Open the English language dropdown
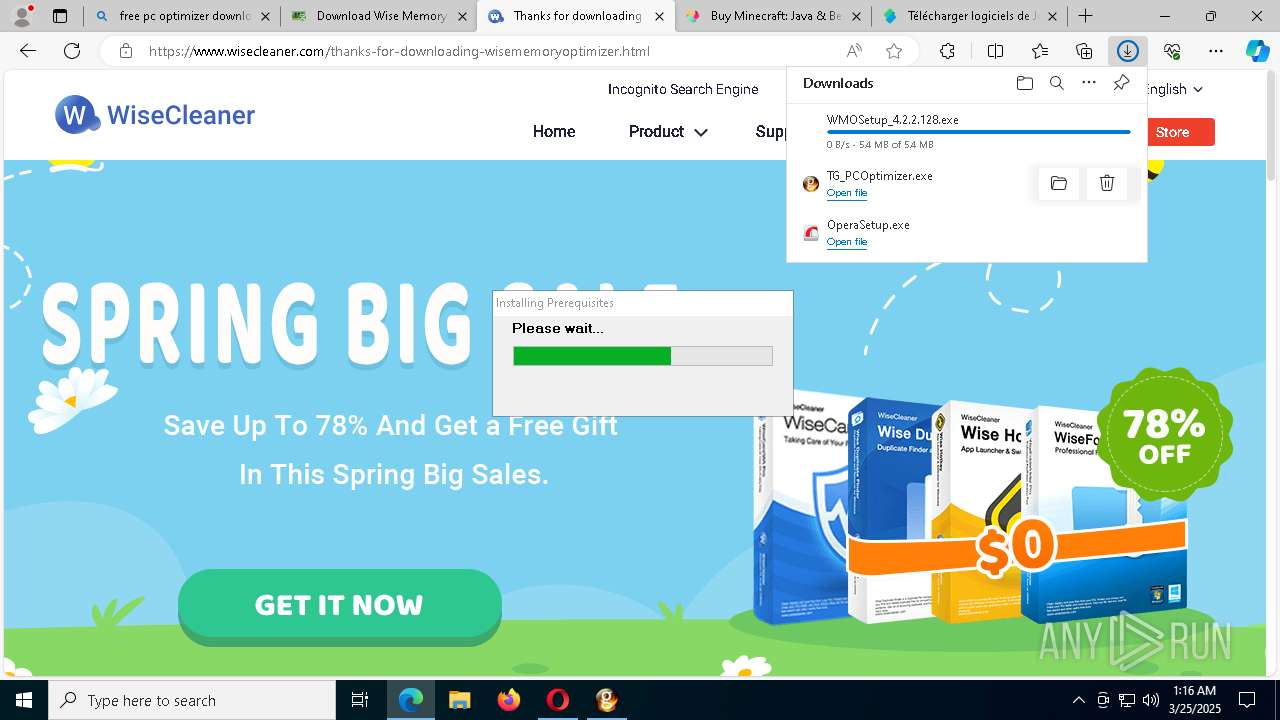Screen dimensions: 1280x720 click(1172, 89)
